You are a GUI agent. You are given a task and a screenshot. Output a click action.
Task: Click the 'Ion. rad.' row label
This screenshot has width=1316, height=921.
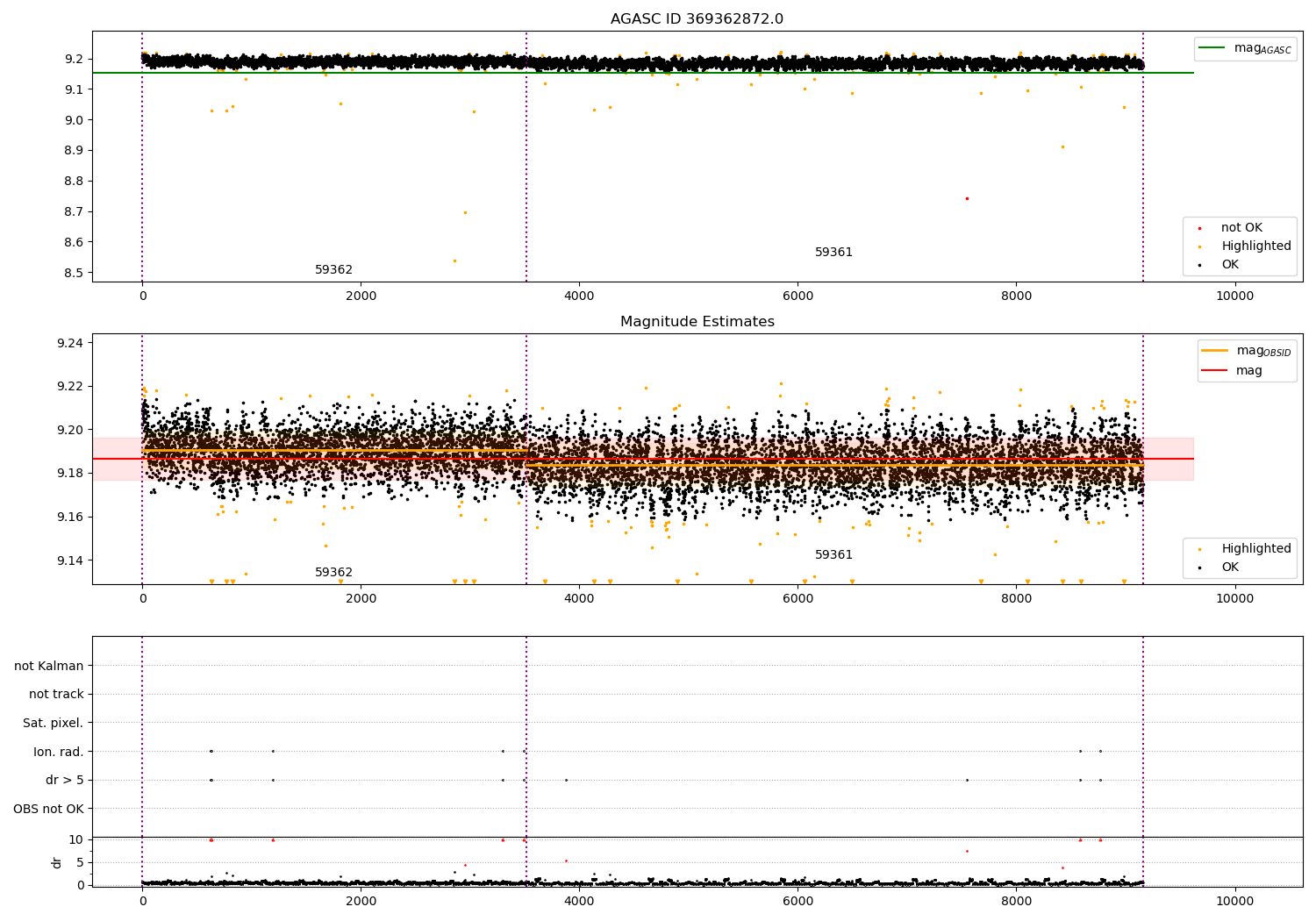[x=59, y=753]
